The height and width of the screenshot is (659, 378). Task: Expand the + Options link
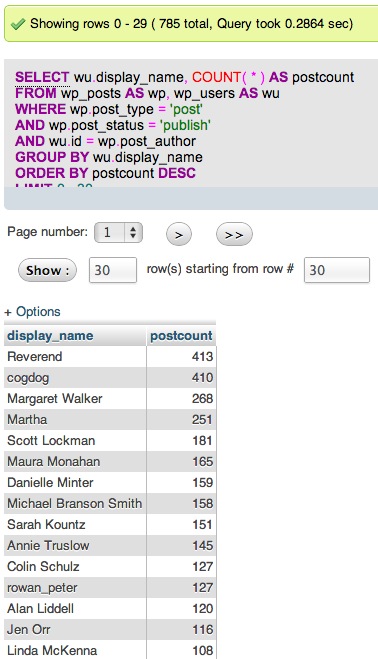32,312
